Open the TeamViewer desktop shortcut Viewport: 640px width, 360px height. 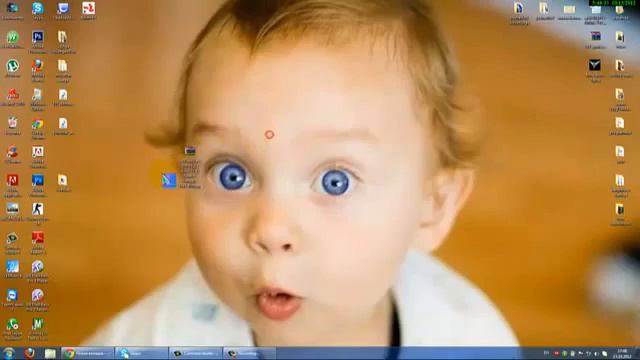[12, 296]
